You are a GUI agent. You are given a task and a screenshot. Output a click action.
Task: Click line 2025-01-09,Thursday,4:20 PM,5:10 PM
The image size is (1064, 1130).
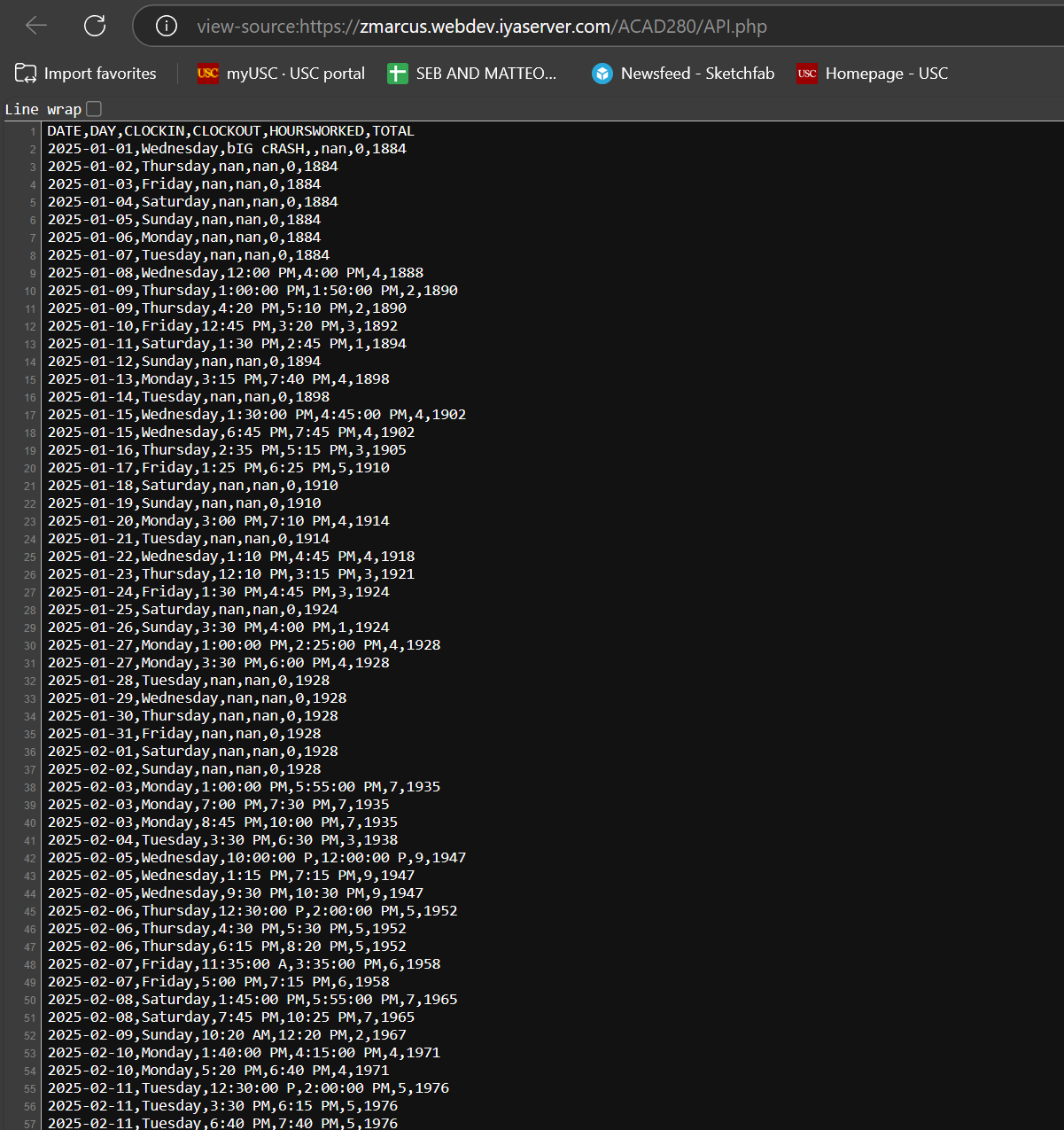(x=227, y=308)
